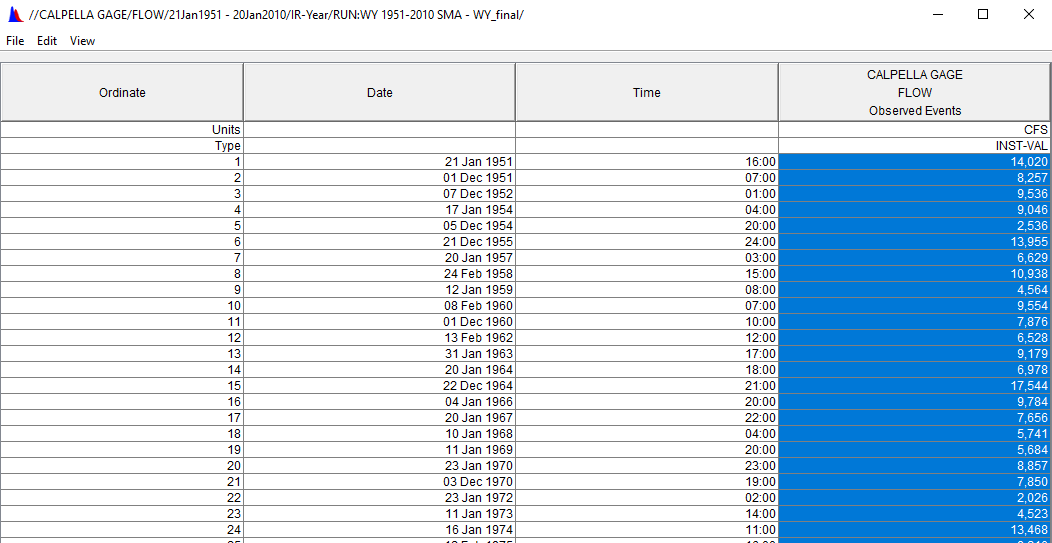Click time cell 23:00 in row 20
The height and width of the screenshot is (543, 1052).
coord(647,465)
